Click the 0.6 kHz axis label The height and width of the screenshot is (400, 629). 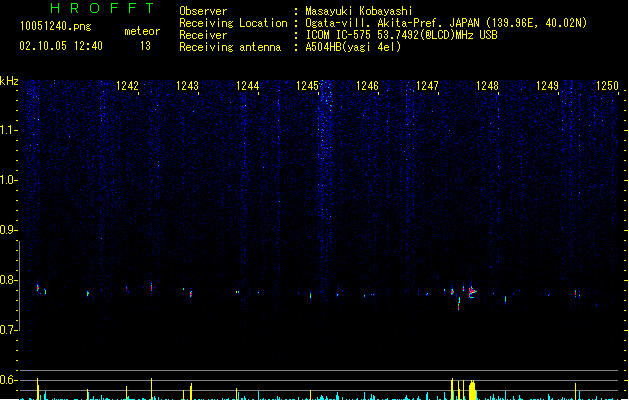coord(9,380)
